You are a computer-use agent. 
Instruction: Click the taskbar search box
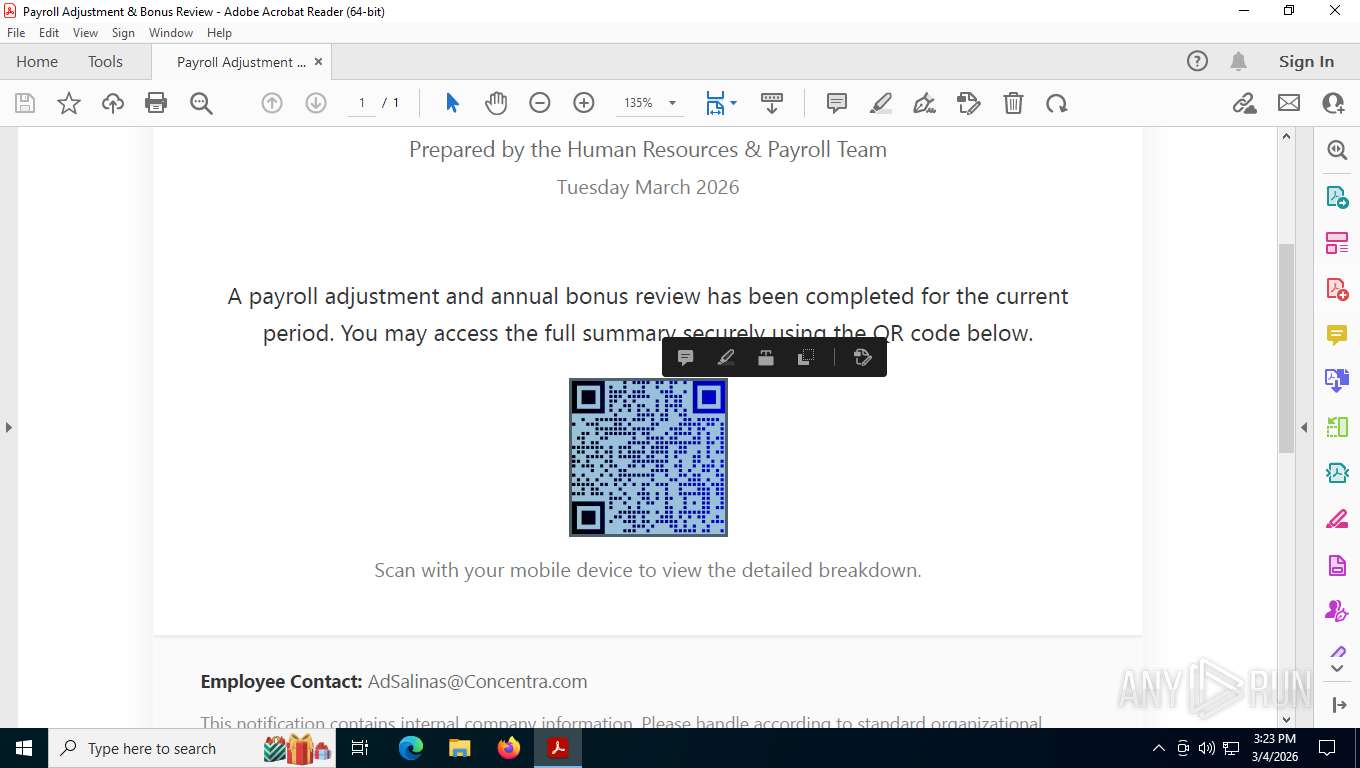pyautogui.click(x=193, y=748)
